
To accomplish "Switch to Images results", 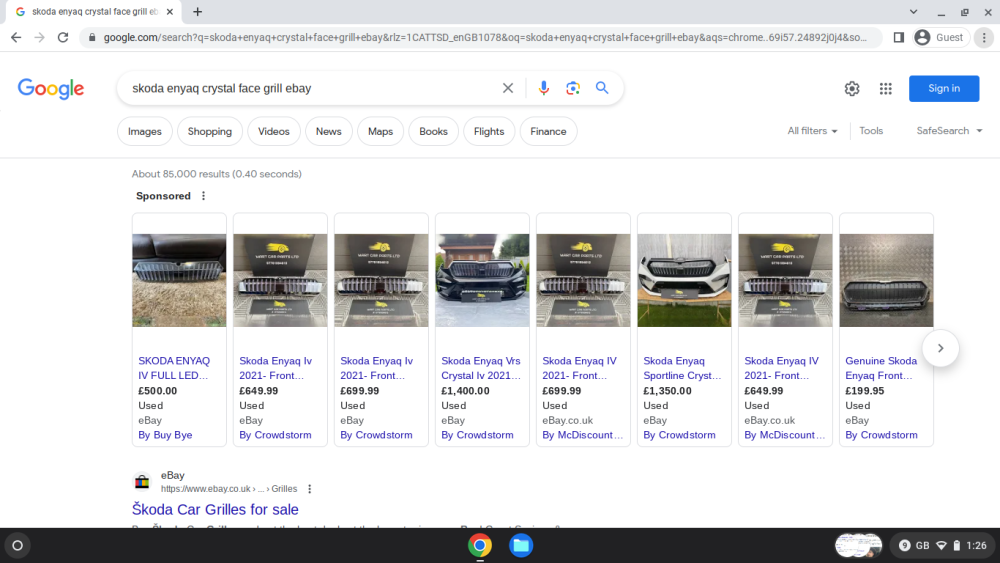I will click(145, 131).
